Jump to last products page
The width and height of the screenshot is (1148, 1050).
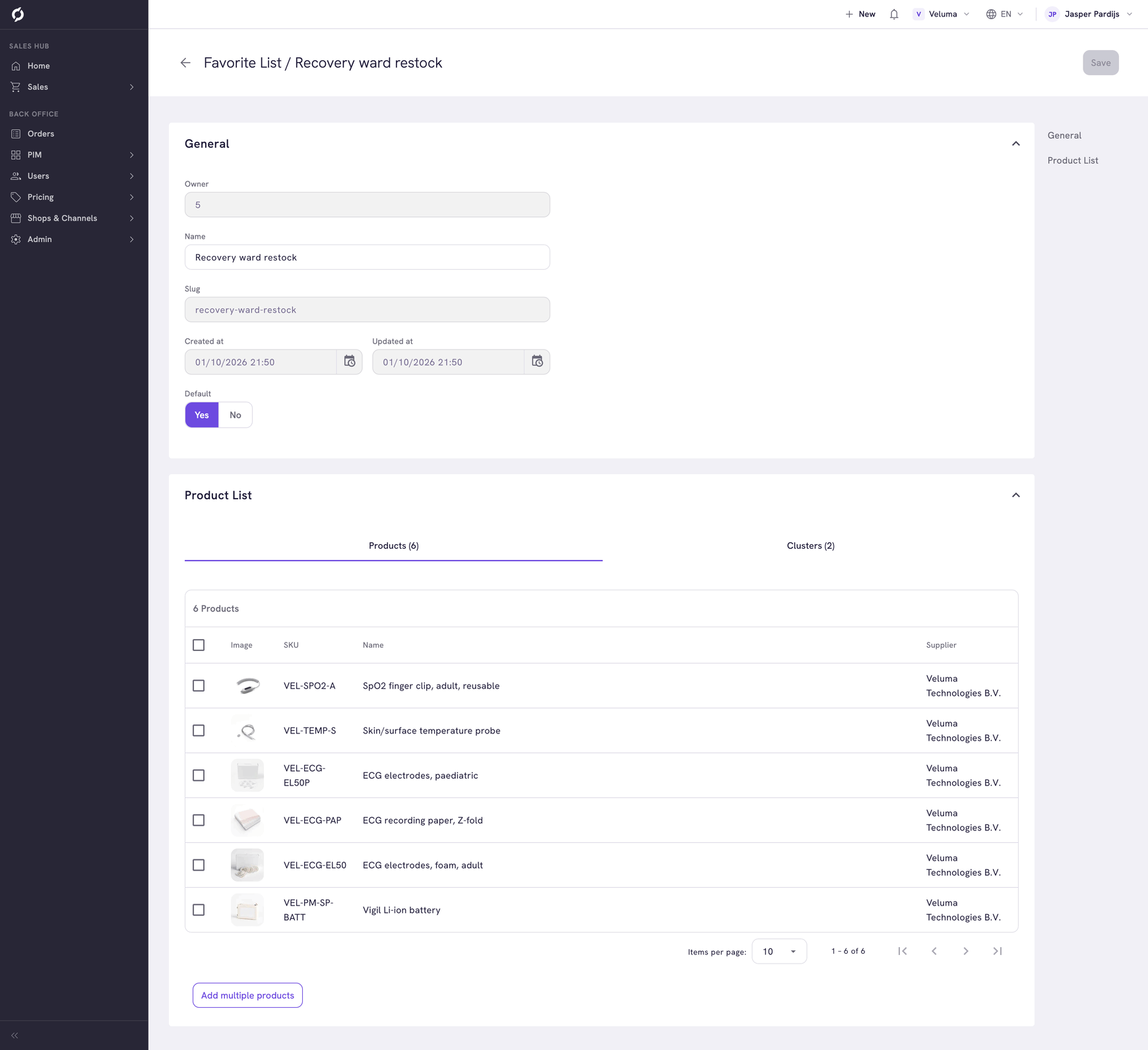[998, 951]
